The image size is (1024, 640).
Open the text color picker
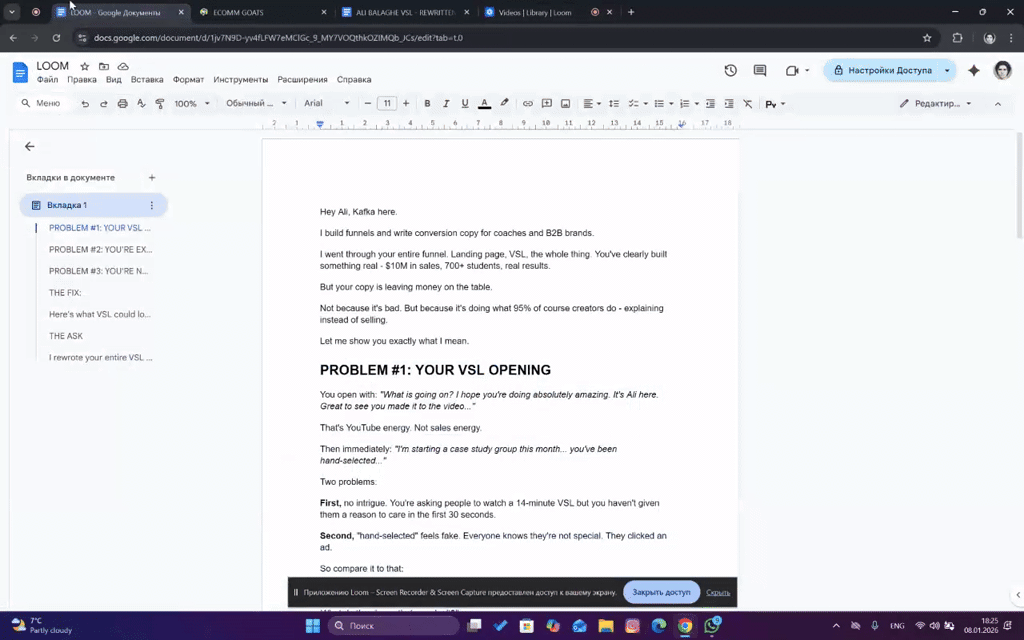483,103
